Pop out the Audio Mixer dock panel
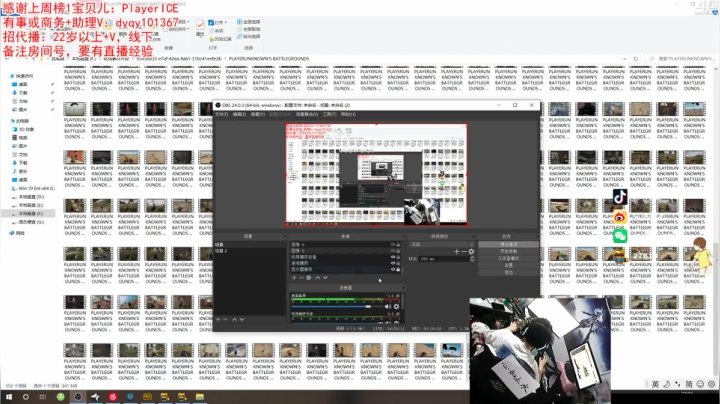Screen dimensions: 720x404 [x=403, y=288]
